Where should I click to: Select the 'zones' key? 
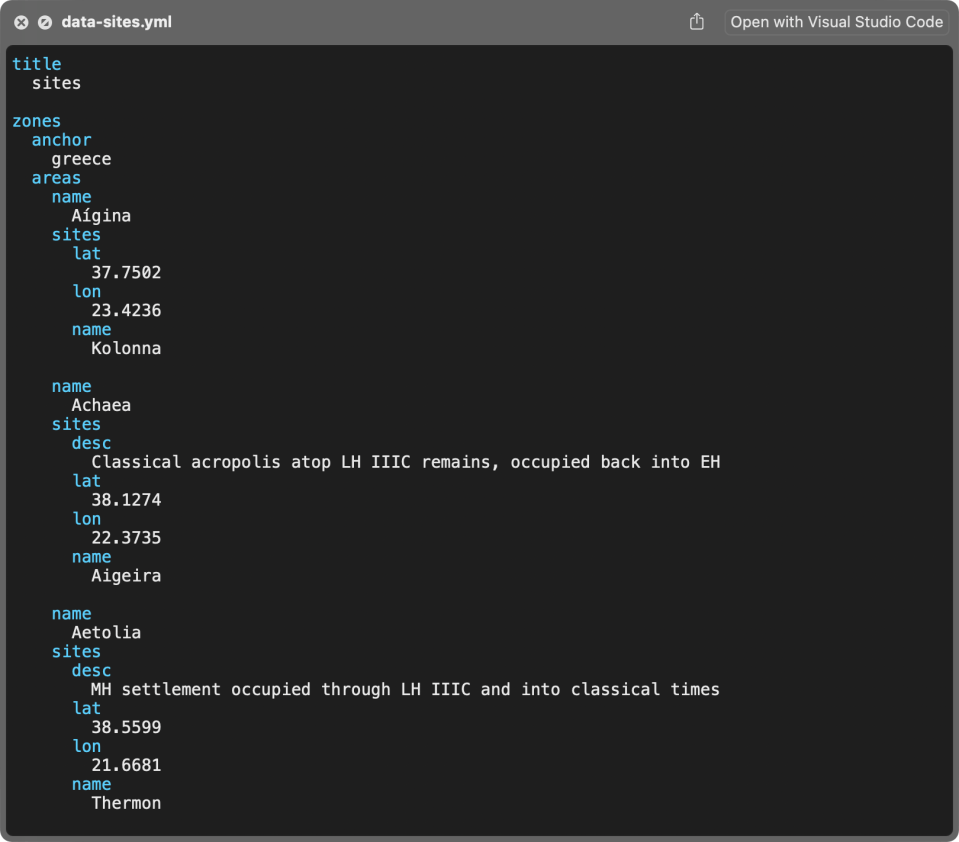[x=36, y=121]
